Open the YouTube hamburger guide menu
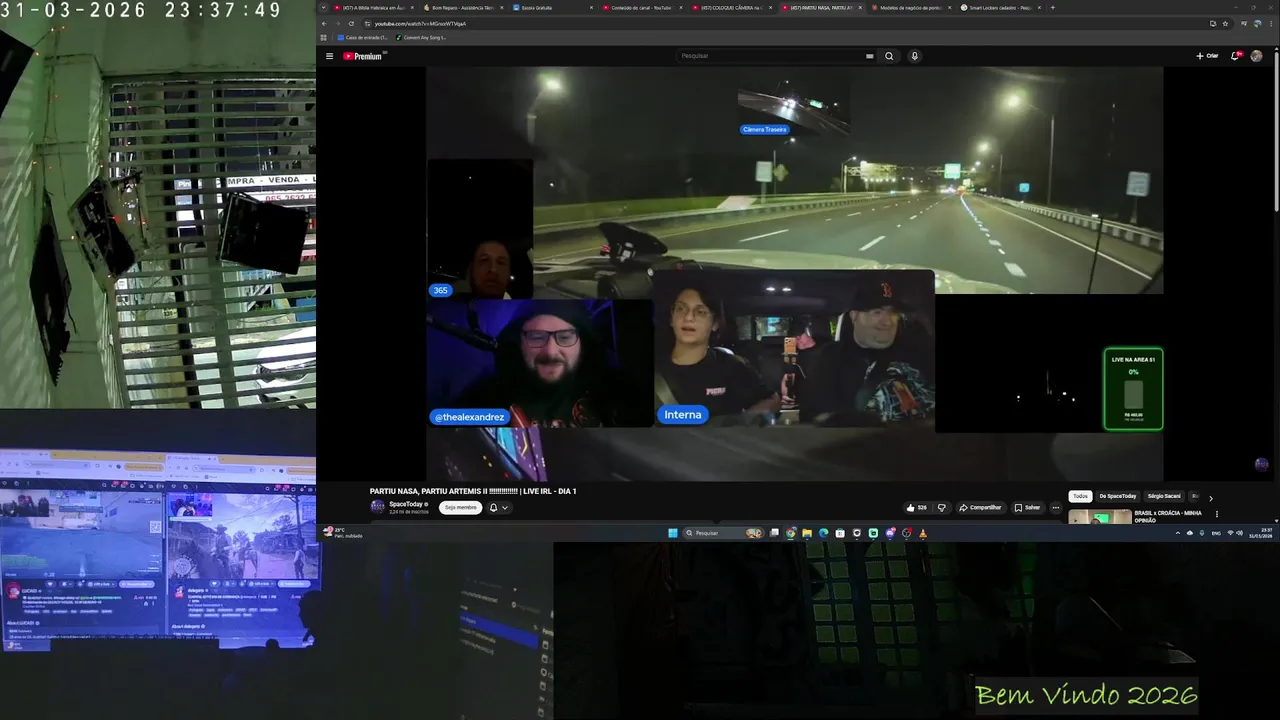Screen dimensions: 1280x720 tap(329, 56)
